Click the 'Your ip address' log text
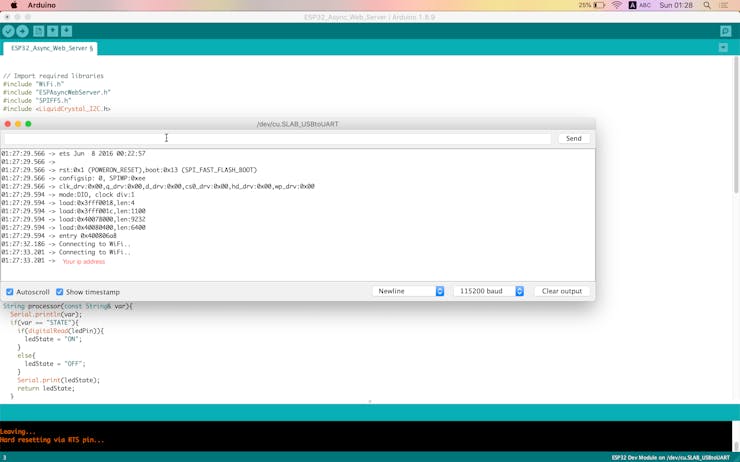 point(84,261)
